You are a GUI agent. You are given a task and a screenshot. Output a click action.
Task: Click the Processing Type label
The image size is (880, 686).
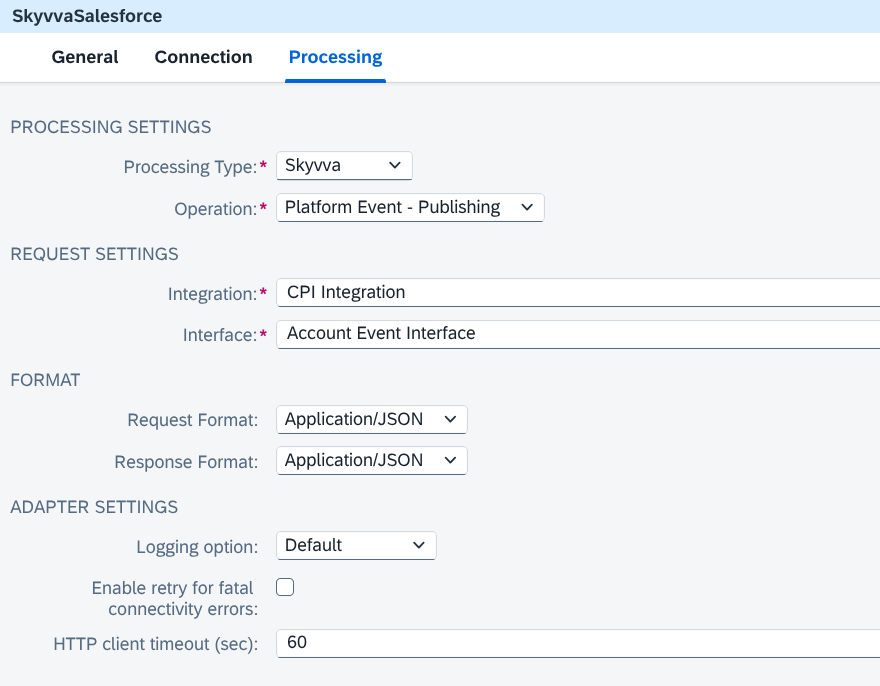(190, 167)
